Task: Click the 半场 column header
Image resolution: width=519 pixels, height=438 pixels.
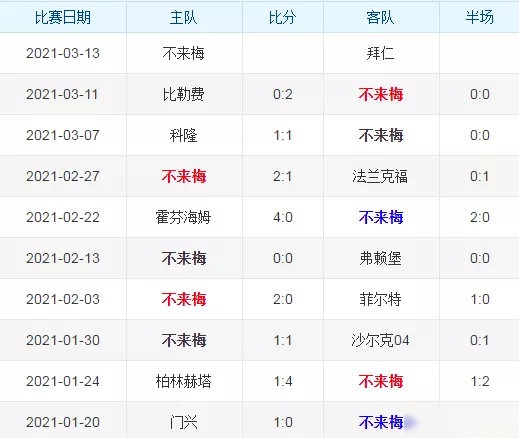Action: tap(479, 17)
